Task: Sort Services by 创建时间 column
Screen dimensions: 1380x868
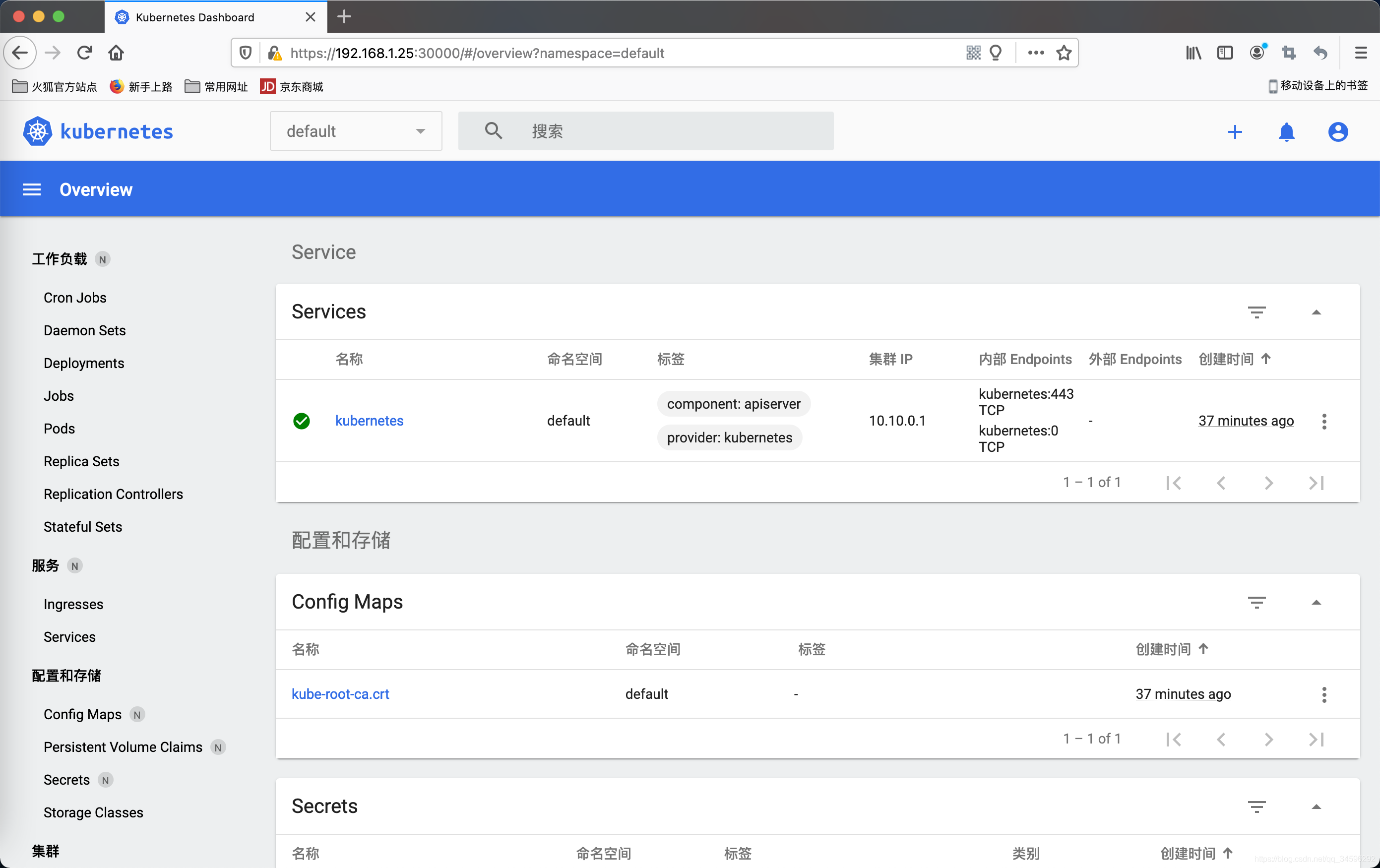Action: (1235, 359)
